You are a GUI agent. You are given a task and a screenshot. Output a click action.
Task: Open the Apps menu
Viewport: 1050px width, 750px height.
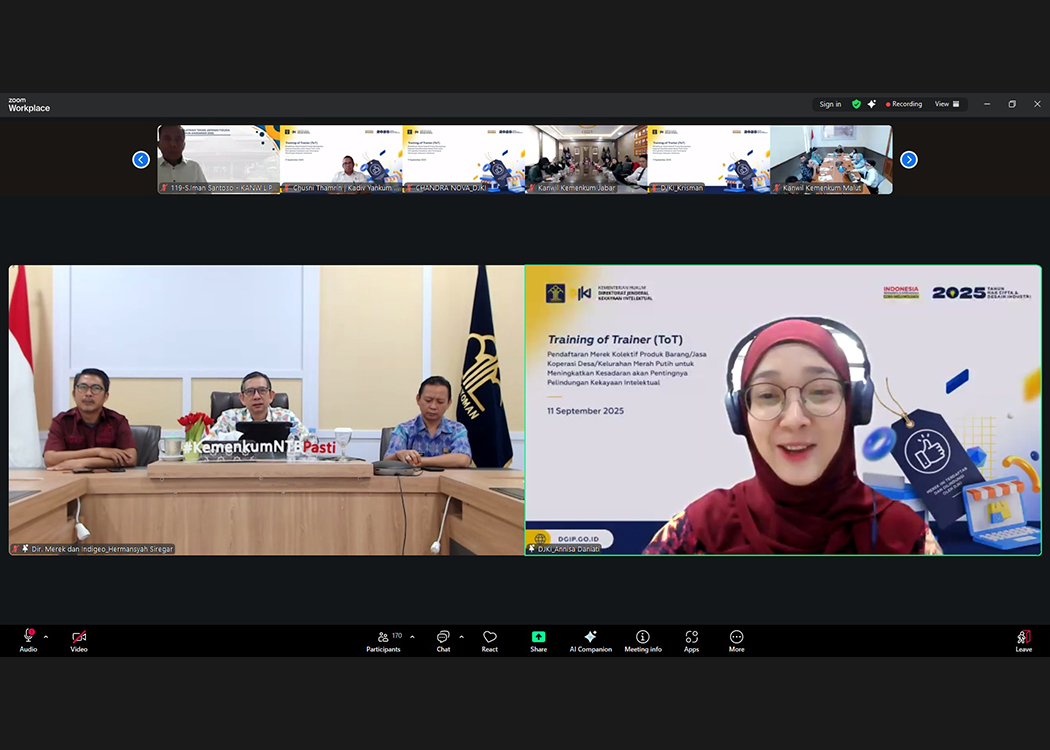pos(691,640)
